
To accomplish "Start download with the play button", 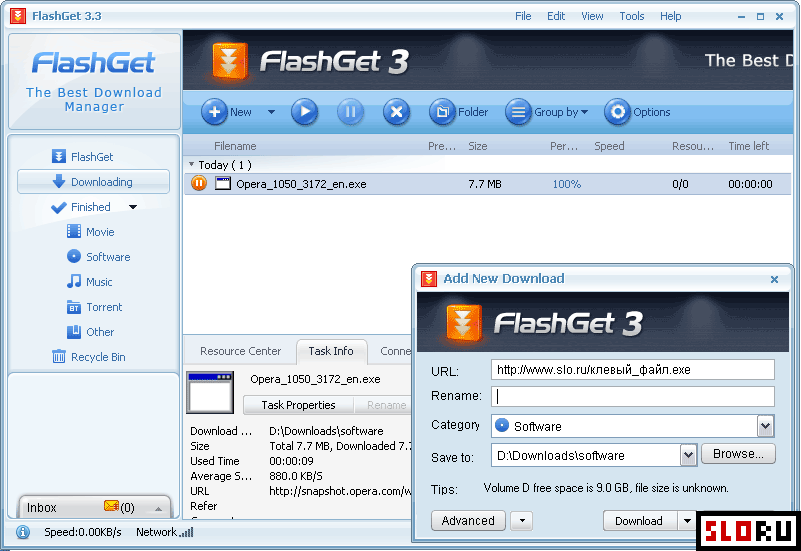I will pos(304,111).
